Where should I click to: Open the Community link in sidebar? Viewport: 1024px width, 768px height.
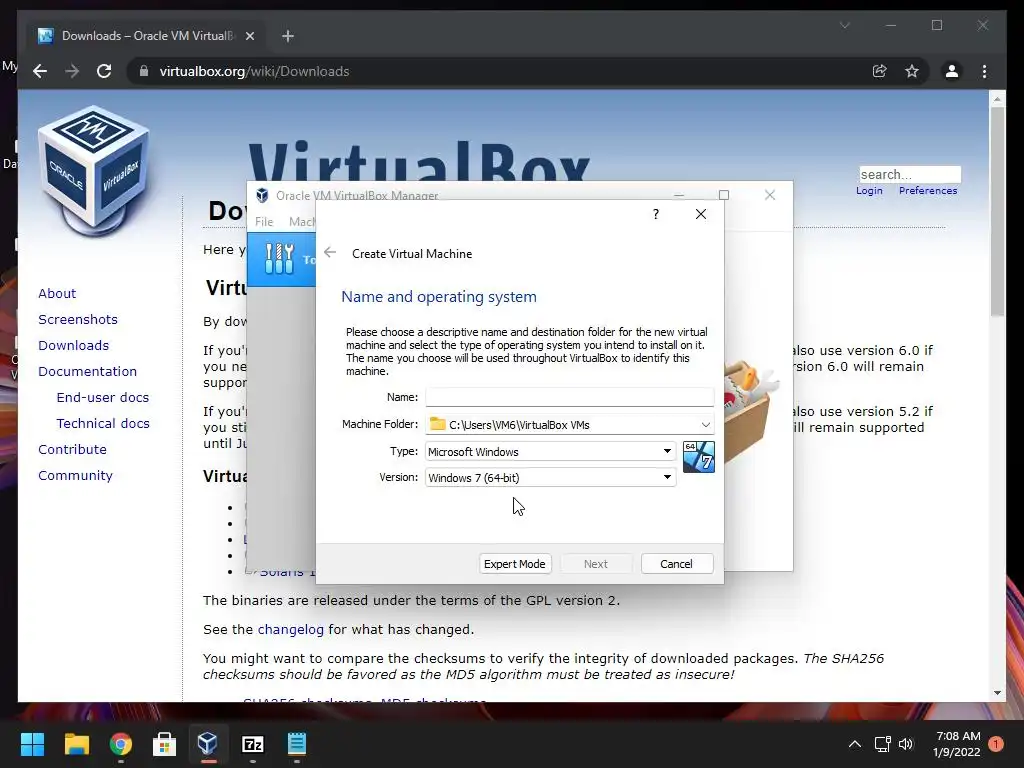pyautogui.click(x=75, y=476)
